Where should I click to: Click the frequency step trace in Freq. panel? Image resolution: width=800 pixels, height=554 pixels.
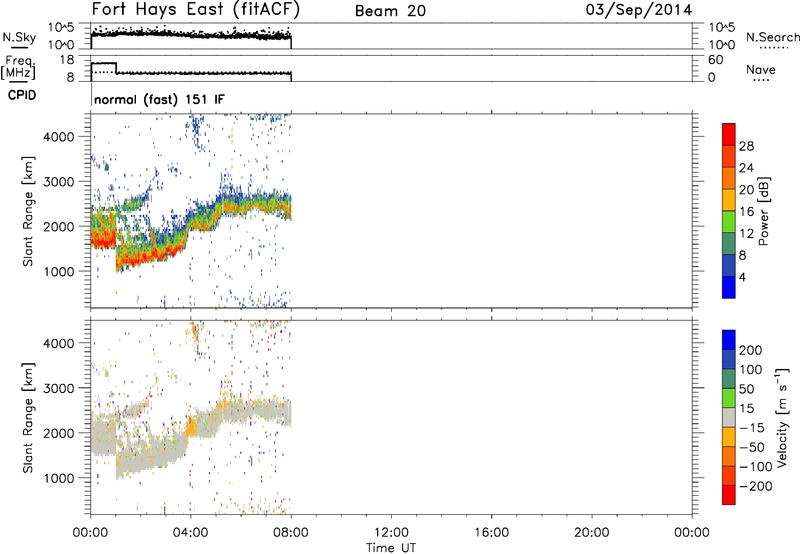tap(191, 71)
